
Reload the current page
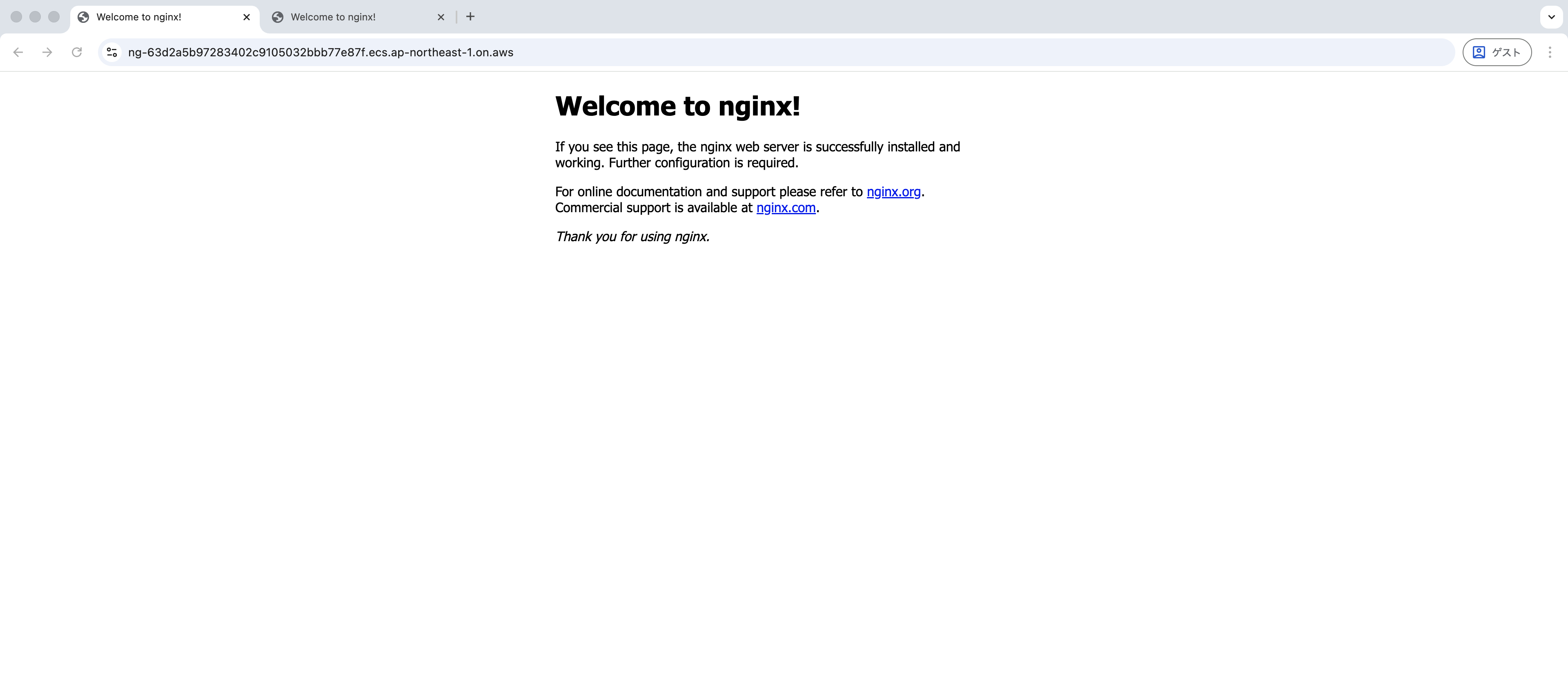(77, 52)
